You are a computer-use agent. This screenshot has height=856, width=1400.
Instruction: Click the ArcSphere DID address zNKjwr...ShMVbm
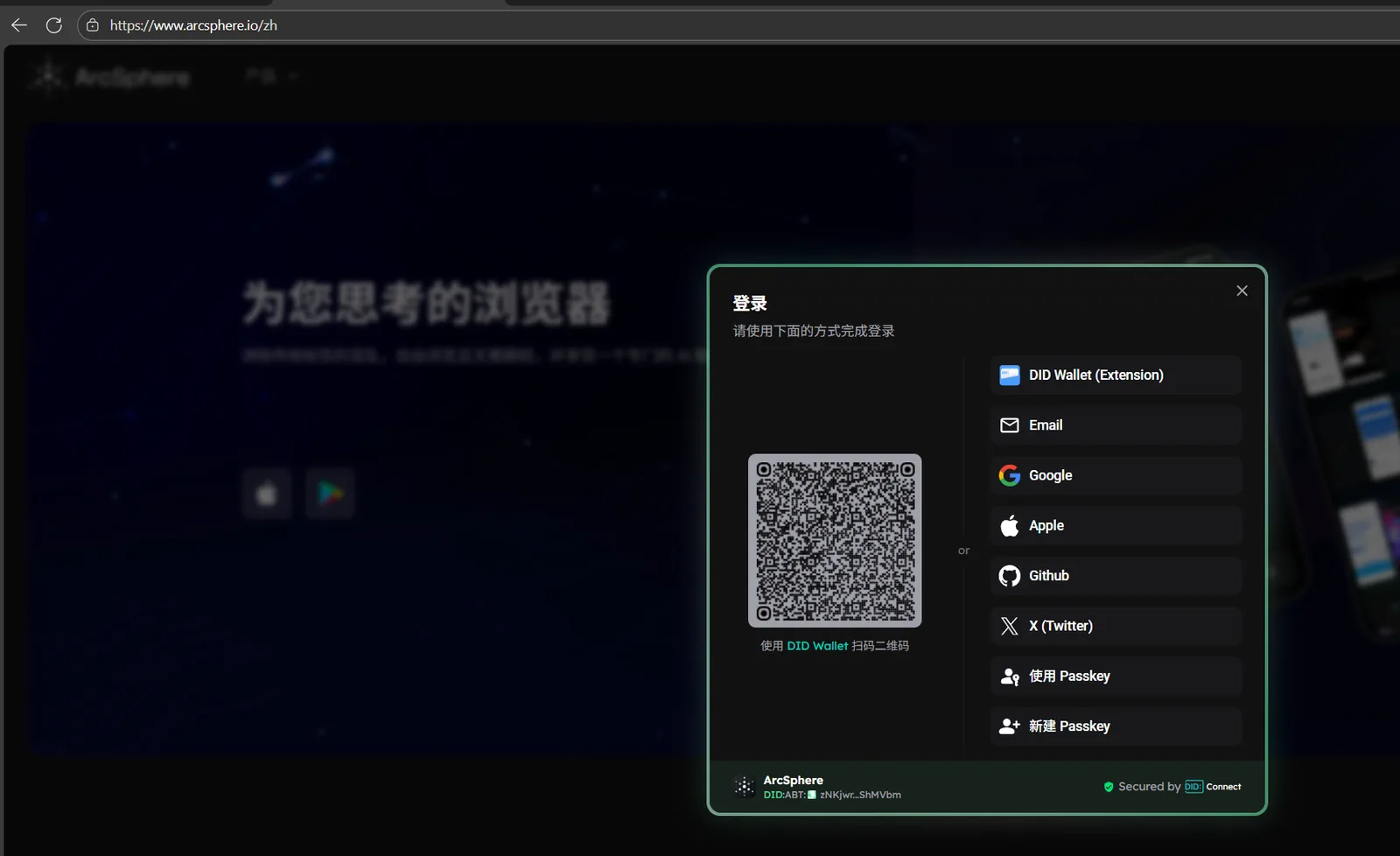[x=859, y=796]
